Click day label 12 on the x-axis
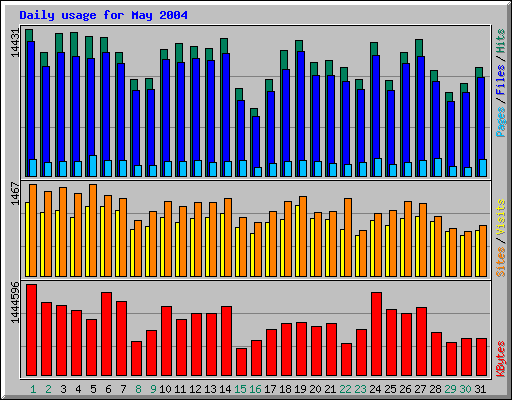 [x=195, y=389]
